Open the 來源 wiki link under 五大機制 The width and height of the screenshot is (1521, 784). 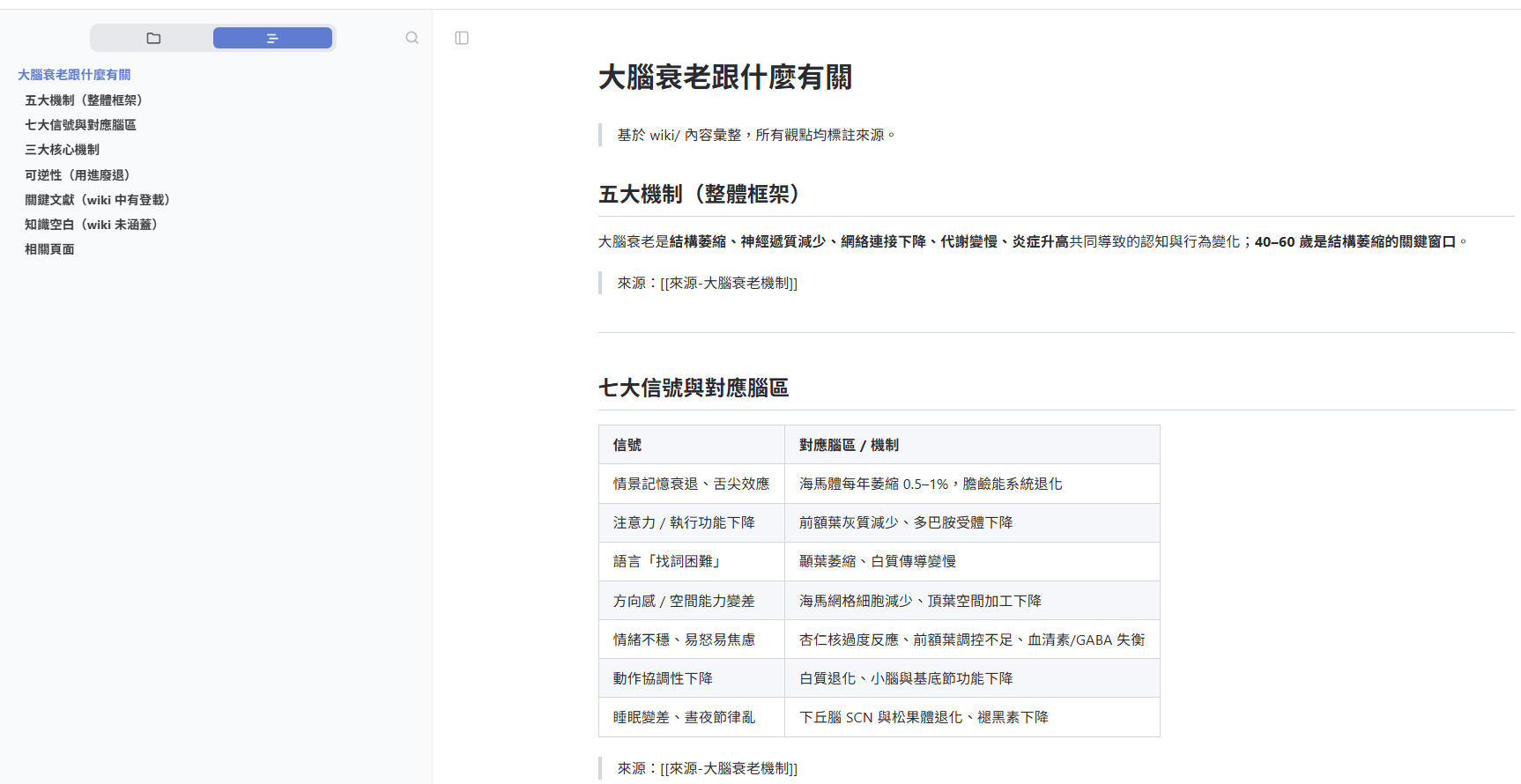(x=728, y=283)
